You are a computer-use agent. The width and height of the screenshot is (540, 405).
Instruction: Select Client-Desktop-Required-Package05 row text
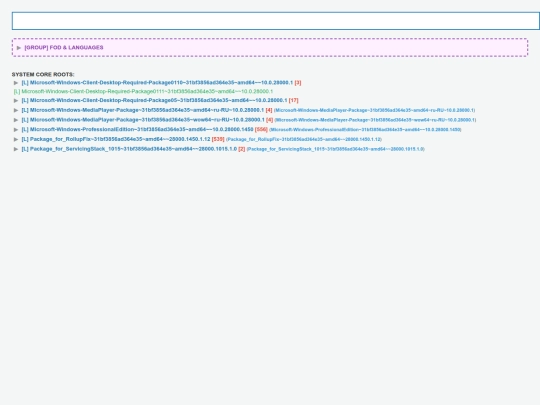154,100
